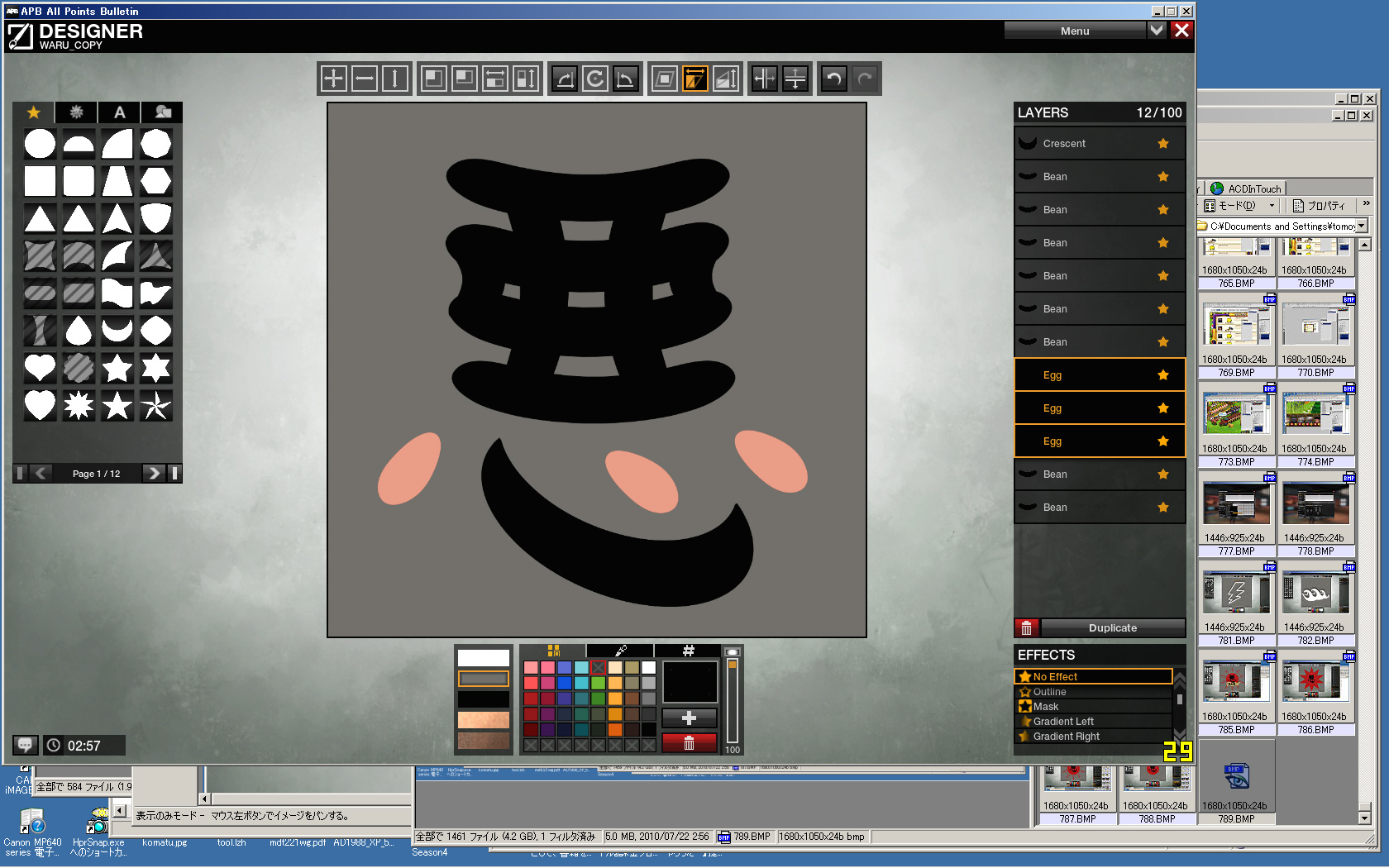Expand the Menu dropdown arrow
This screenshot has width=1389, height=868.
(x=1157, y=31)
